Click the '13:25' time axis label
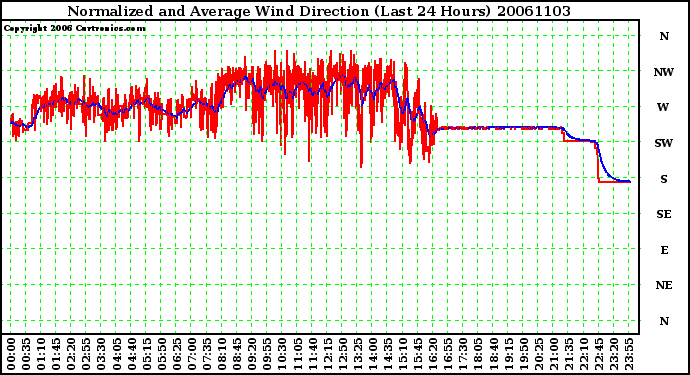690x375 pixels. pyautogui.click(x=358, y=354)
